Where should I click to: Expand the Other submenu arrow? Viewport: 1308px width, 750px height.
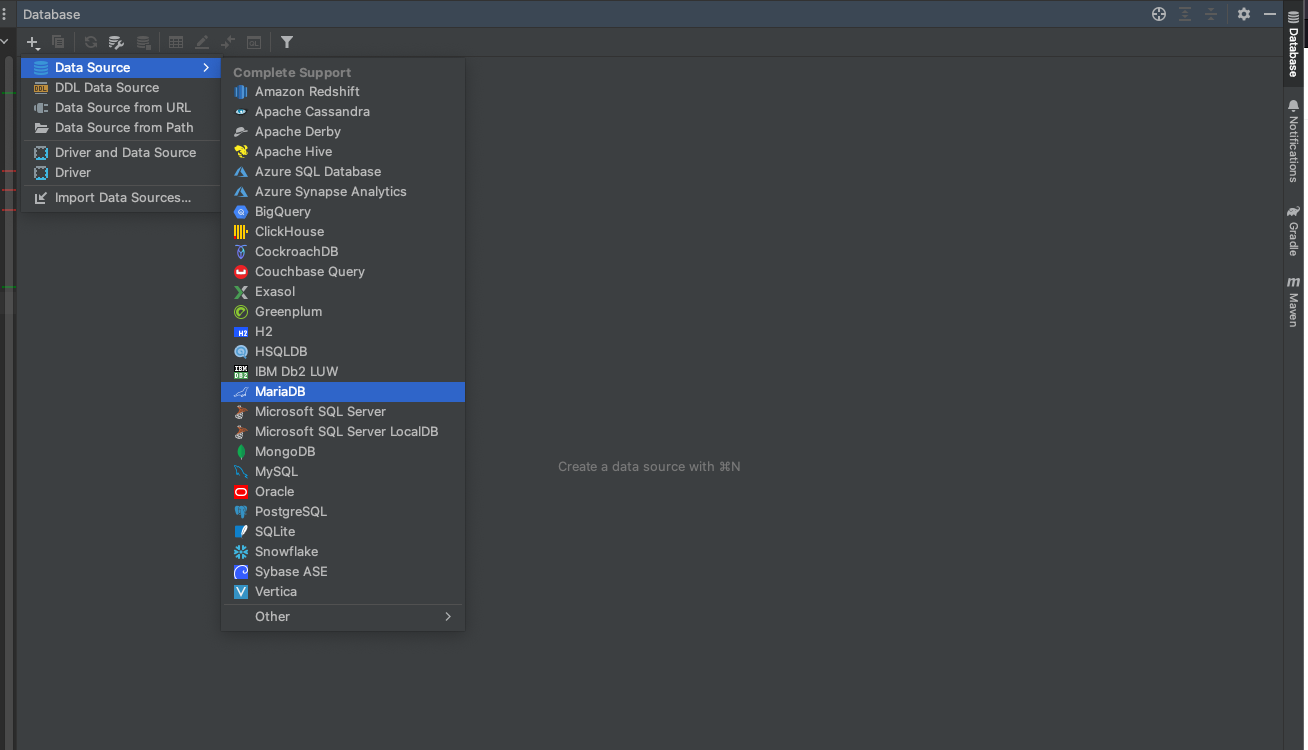coord(448,617)
